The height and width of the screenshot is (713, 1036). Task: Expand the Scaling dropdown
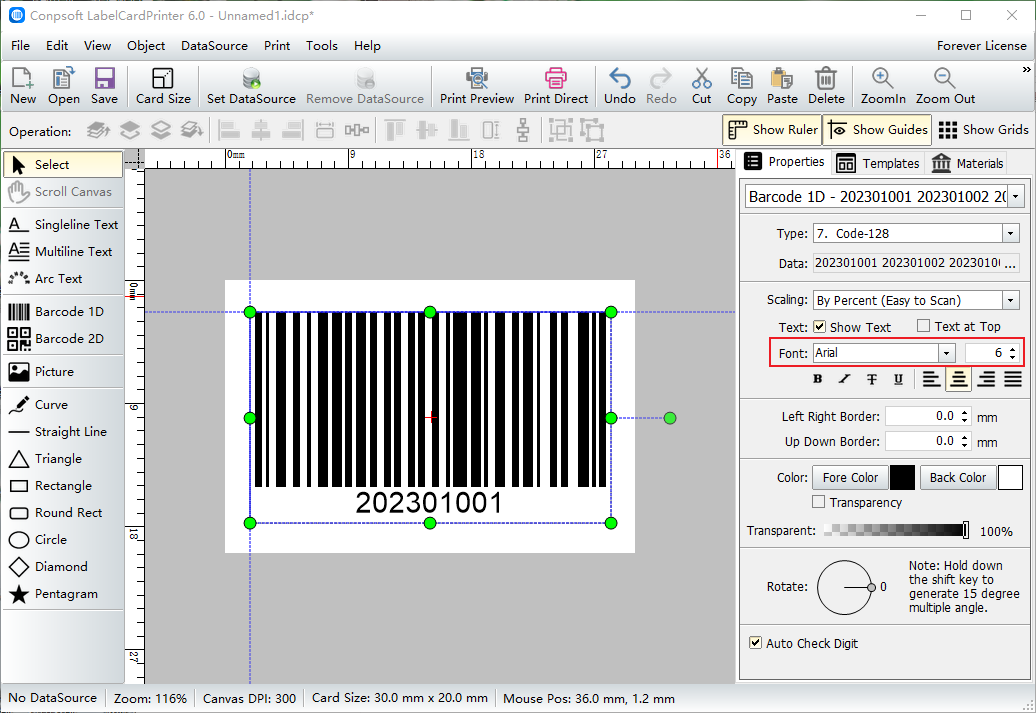tap(1010, 301)
